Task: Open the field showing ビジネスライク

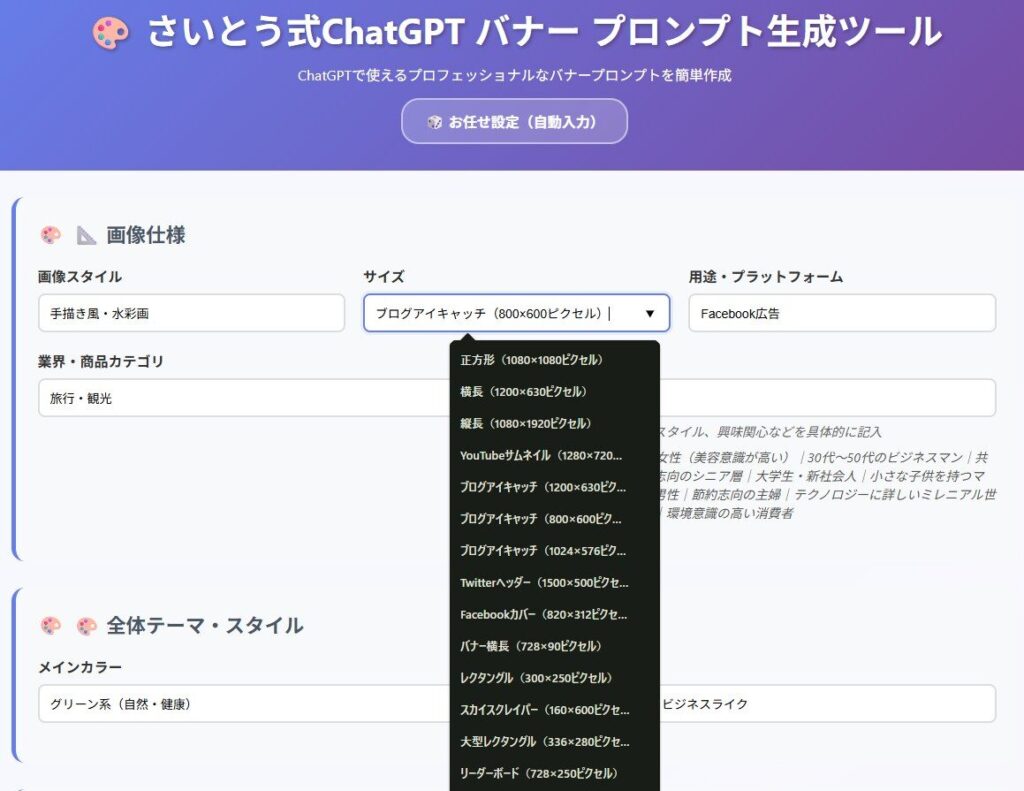Action: tap(827, 703)
